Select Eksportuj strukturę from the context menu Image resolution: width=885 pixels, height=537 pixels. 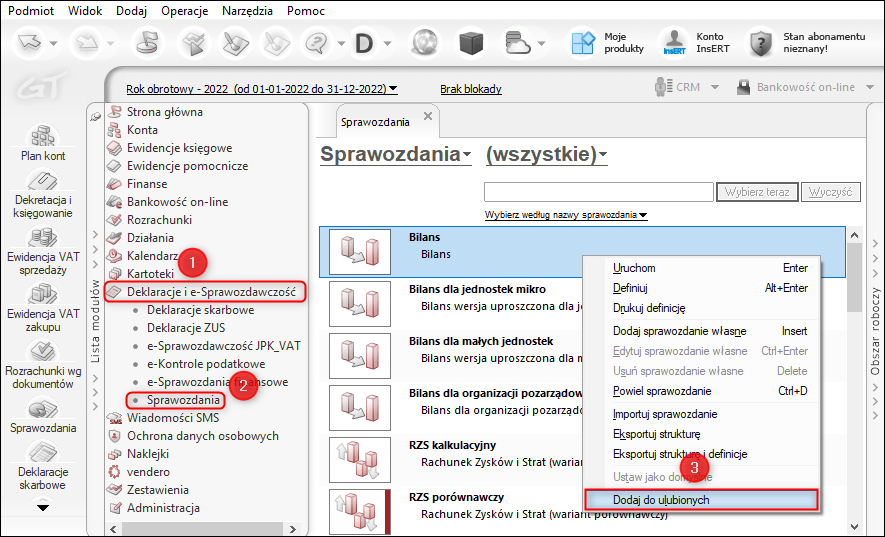coord(656,434)
